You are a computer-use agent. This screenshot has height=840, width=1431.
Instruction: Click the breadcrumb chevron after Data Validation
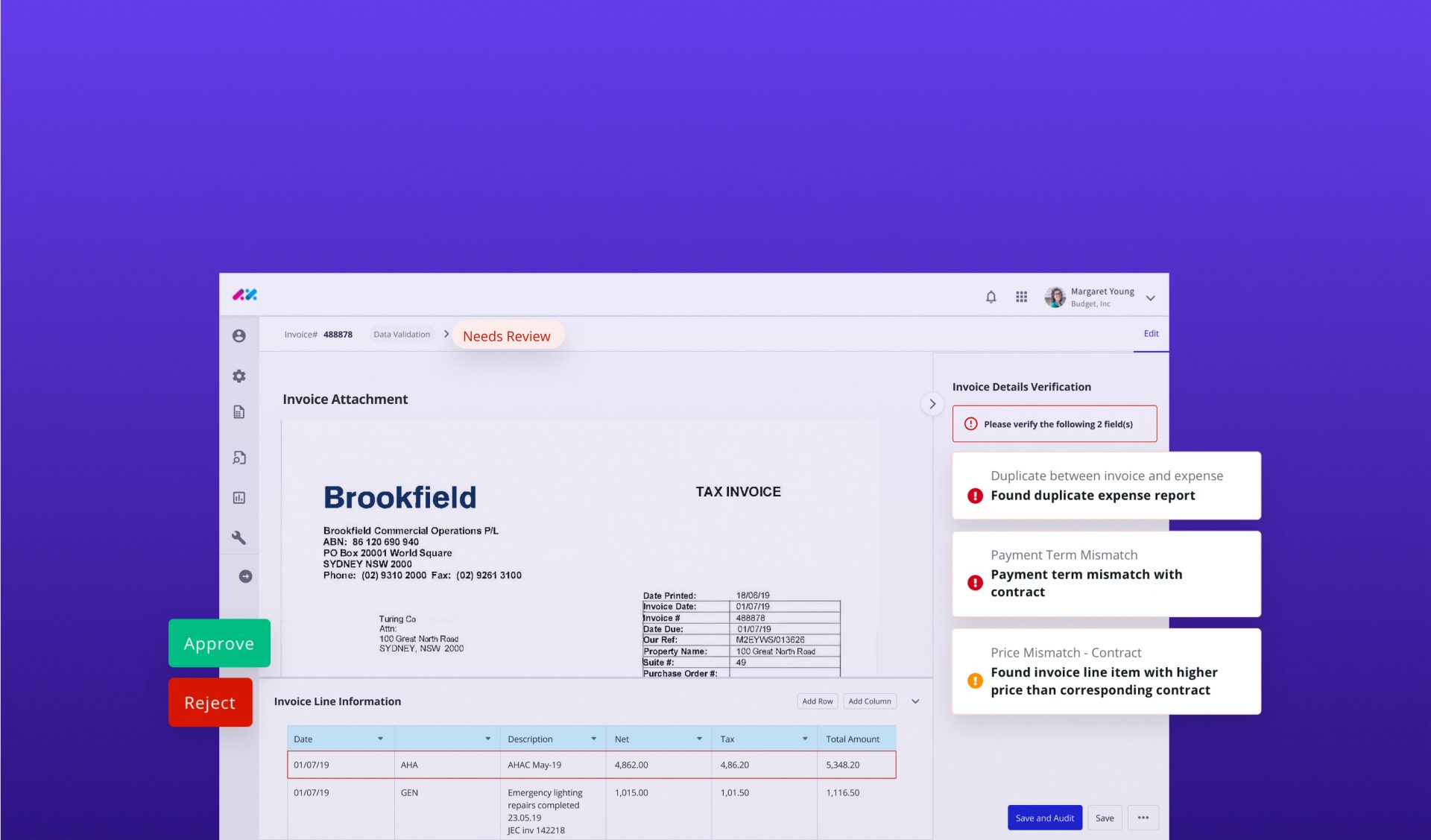[446, 334]
